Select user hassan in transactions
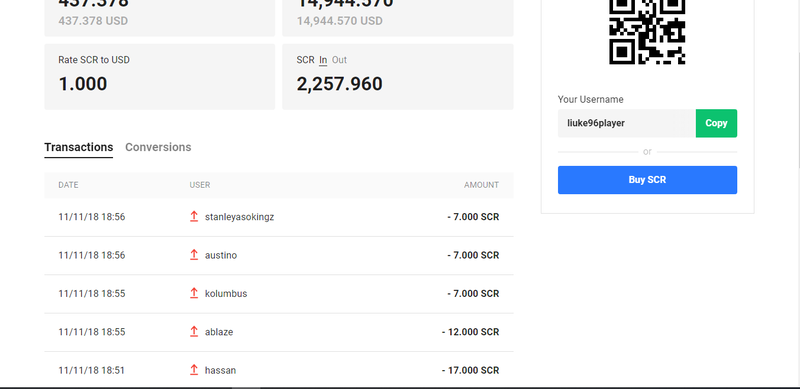 (x=220, y=370)
